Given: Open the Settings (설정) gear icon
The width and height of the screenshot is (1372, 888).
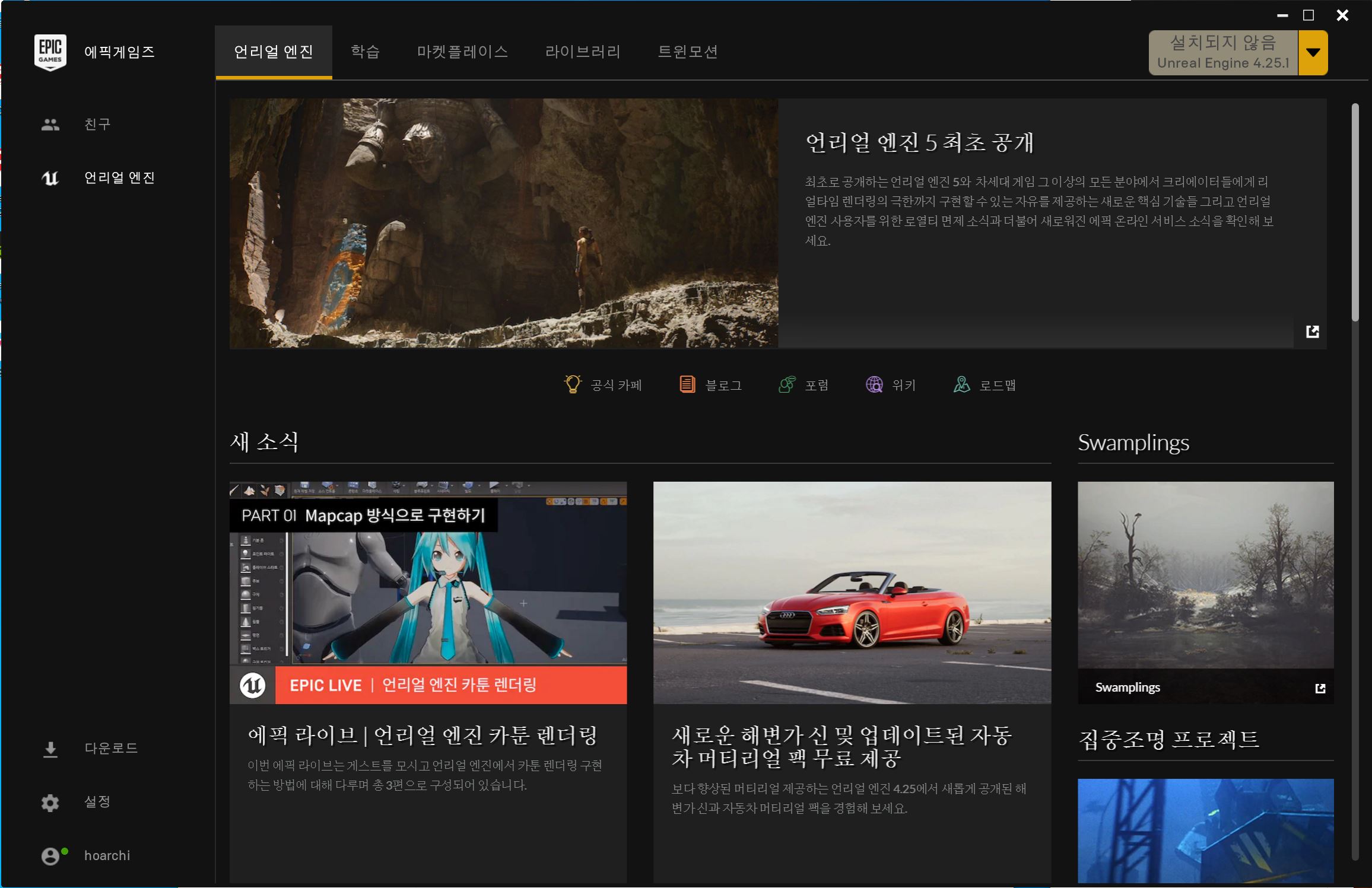Looking at the screenshot, I should [50, 803].
